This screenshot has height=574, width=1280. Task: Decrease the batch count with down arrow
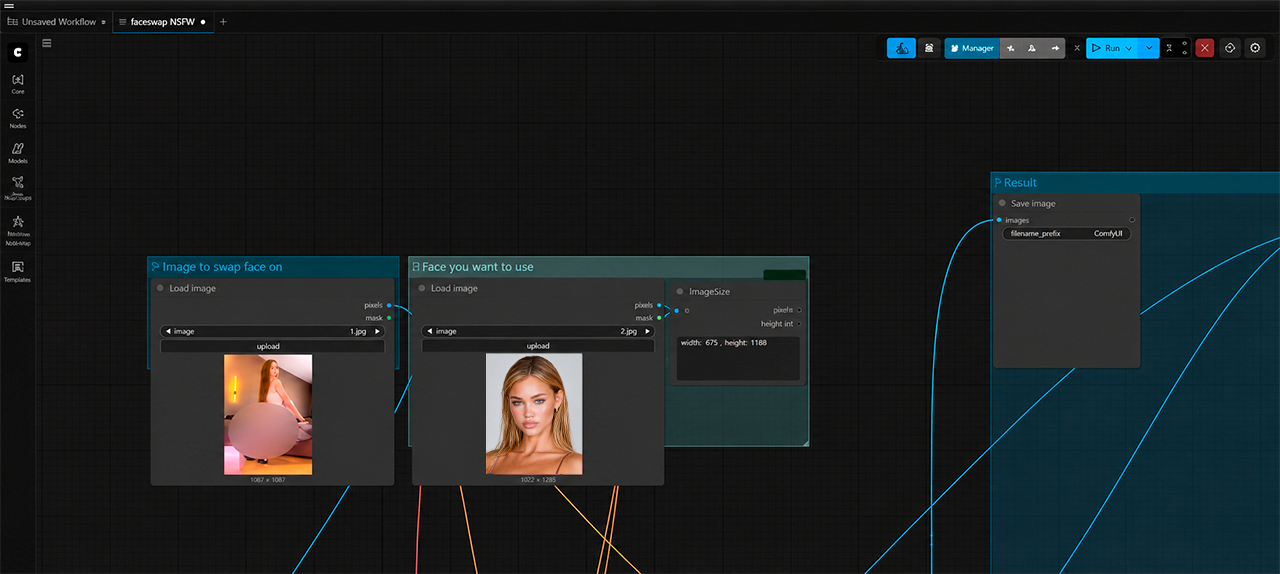[x=1185, y=53]
